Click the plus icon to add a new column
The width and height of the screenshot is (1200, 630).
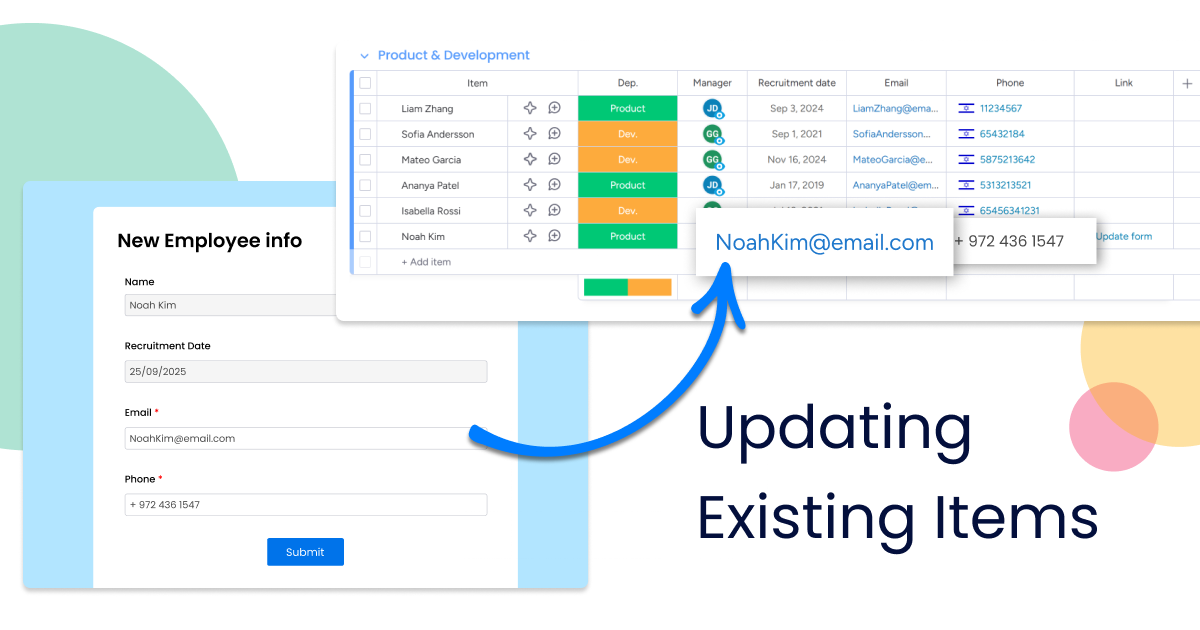pyautogui.click(x=1184, y=82)
